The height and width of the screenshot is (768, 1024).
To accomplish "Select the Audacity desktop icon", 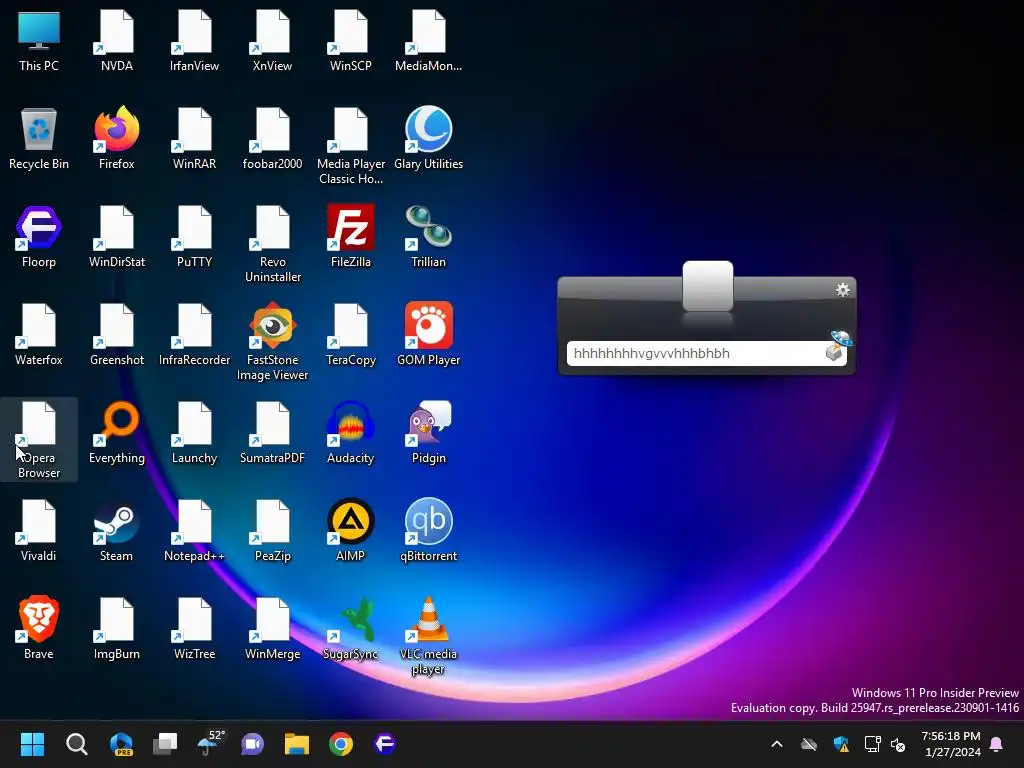I will (x=351, y=432).
